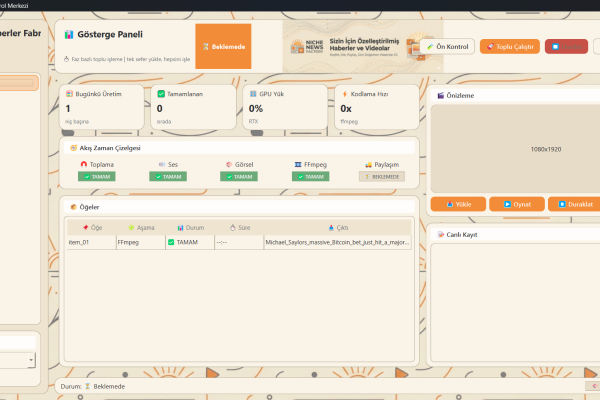Click the TAMAM status under Toplama
This screenshot has height=400, width=600.
[x=97, y=176]
